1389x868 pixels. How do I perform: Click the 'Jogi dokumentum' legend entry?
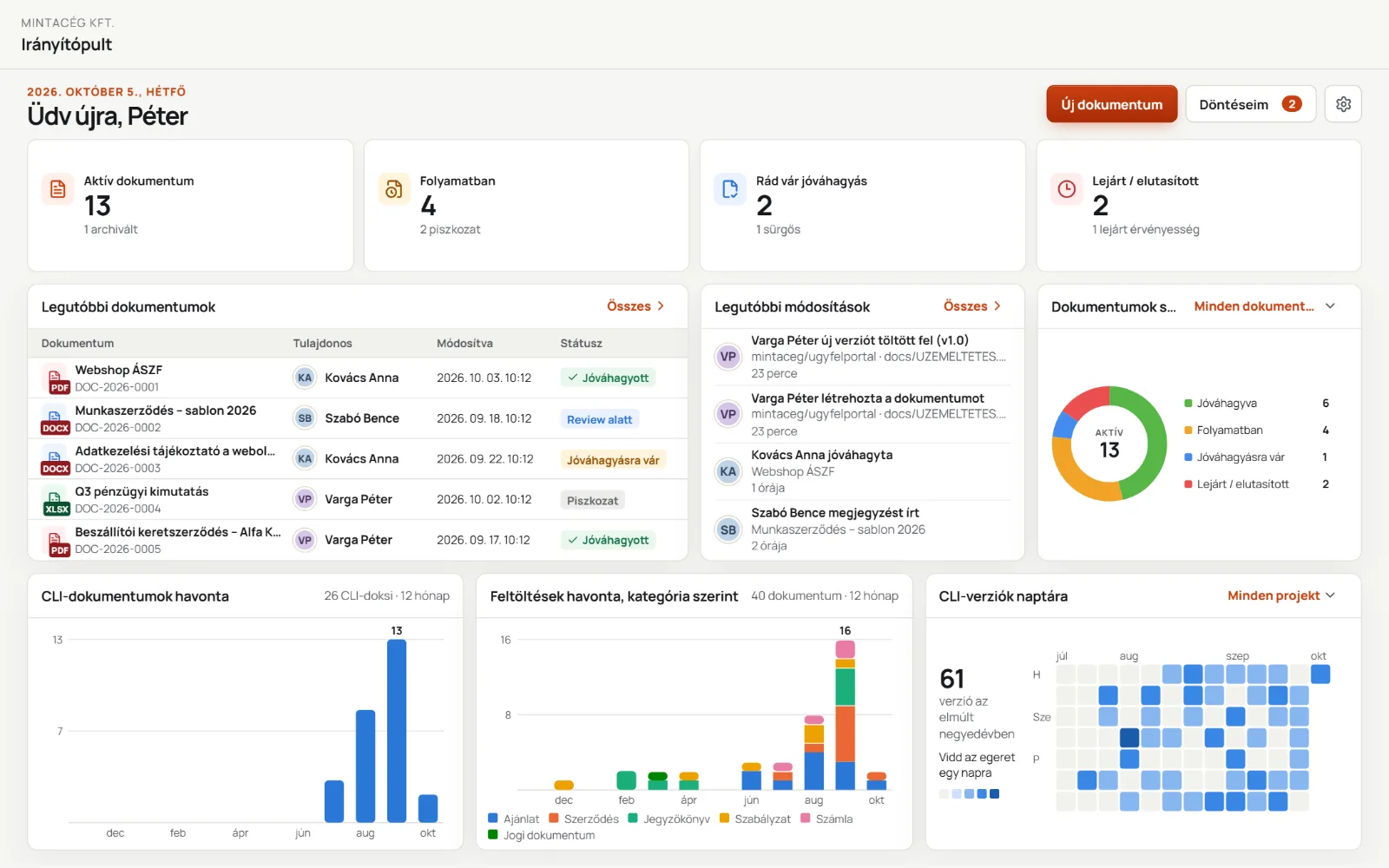[x=542, y=835]
